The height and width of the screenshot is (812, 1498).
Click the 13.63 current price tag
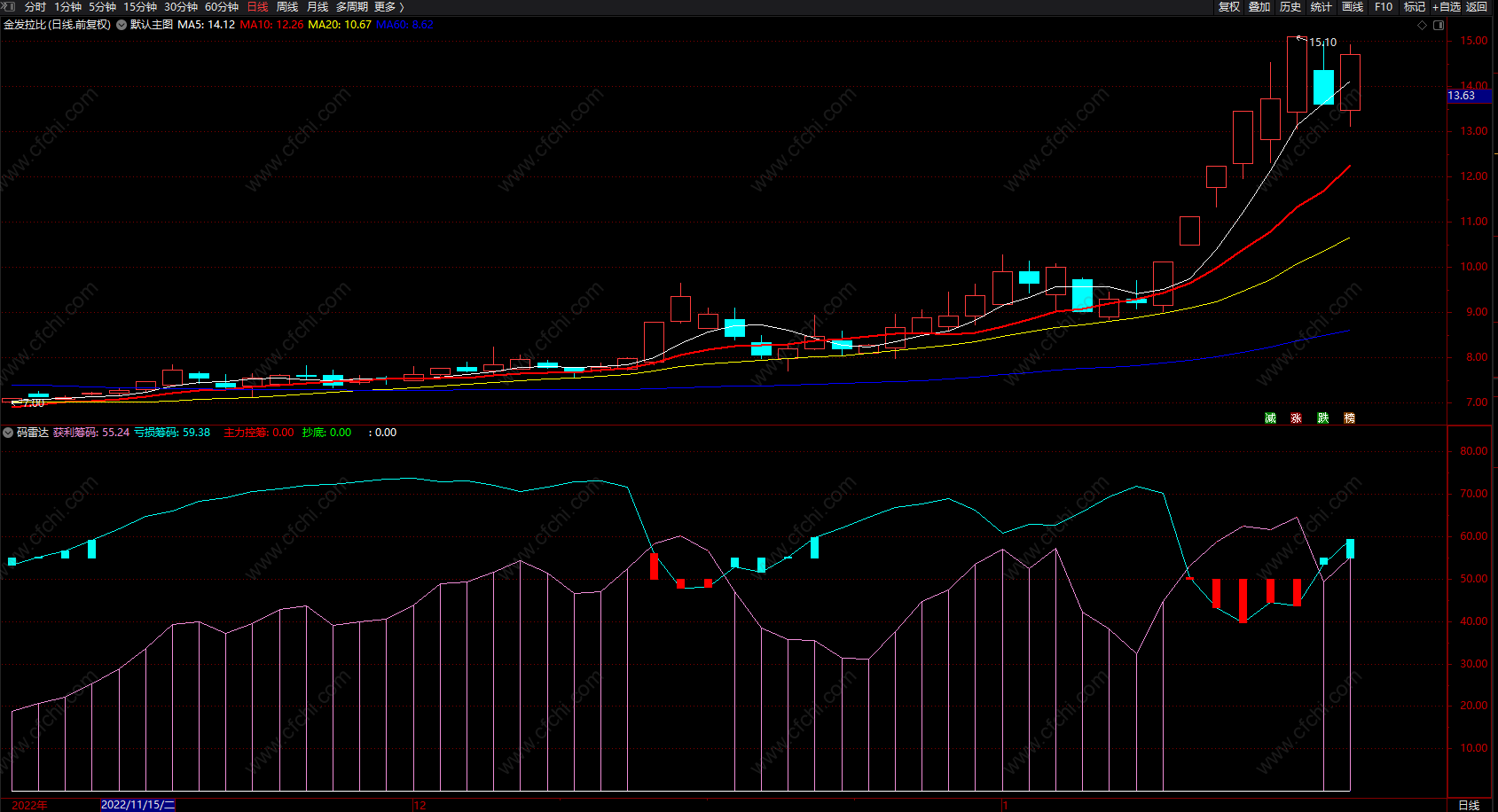(x=1467, y=96)
